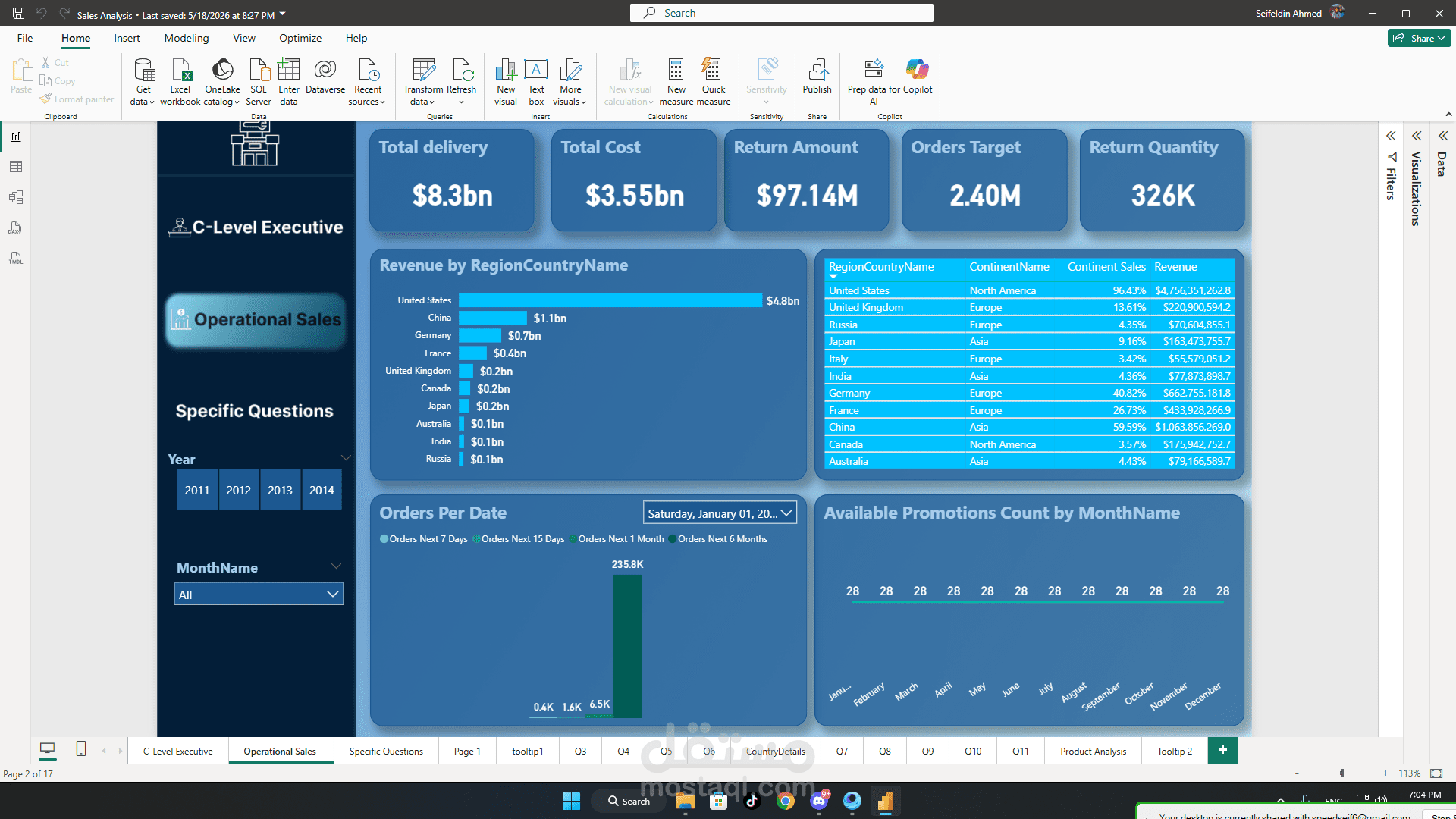The image size is (1456, 819).
Task: Open the Get data source menu
Action: (143, 82)
